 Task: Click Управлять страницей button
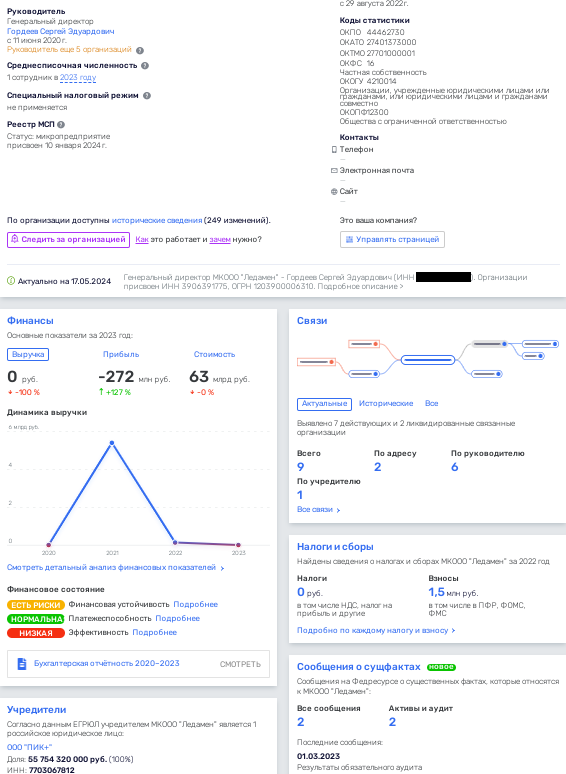[392, 239]
